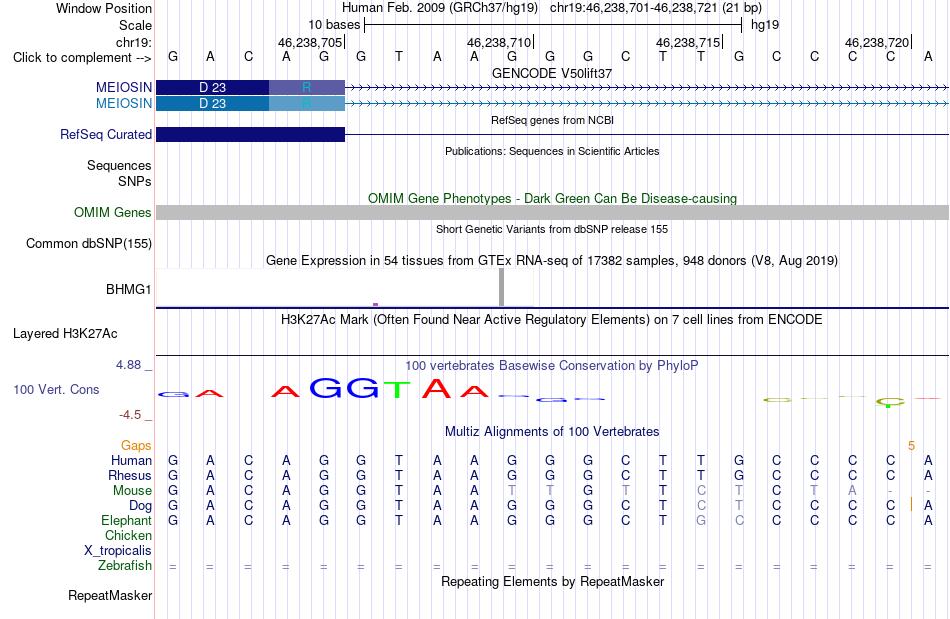The image size is (950, 619).
Task: Click the X_tropicalis species row label
Action: [x=118, y=551]
